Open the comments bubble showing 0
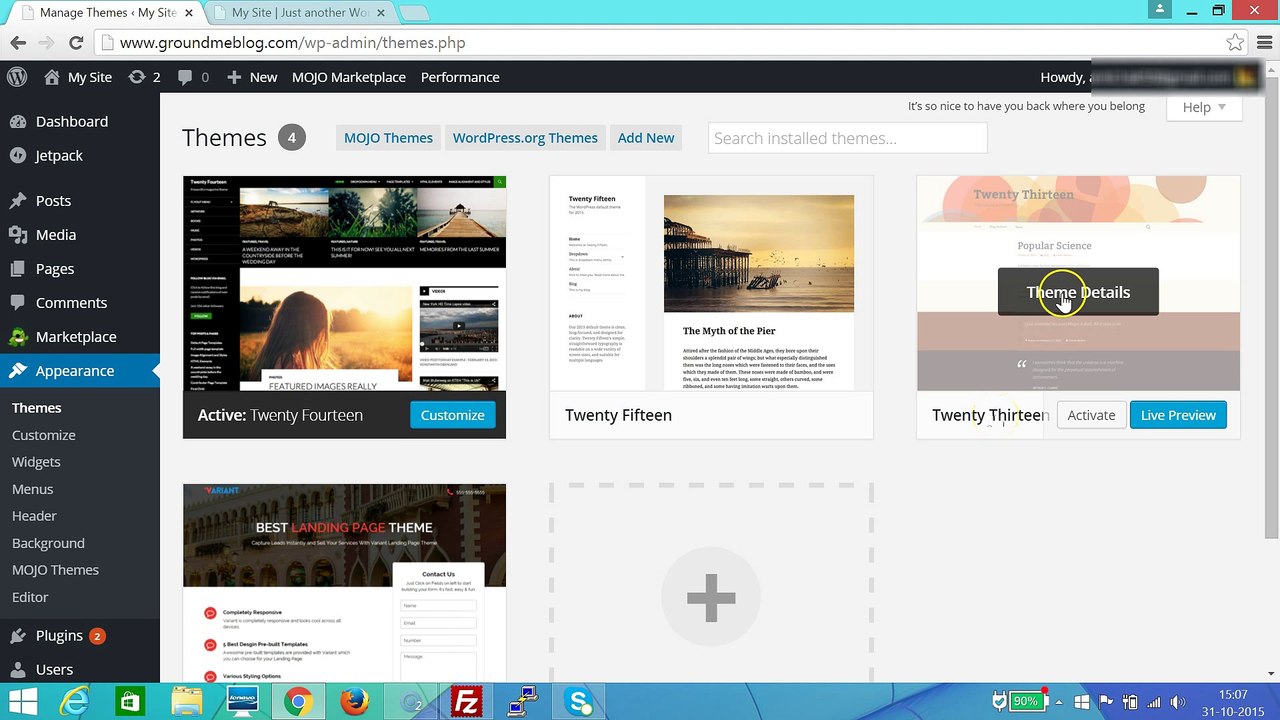This screenshot has height=720, width=1280. [193, 77]
